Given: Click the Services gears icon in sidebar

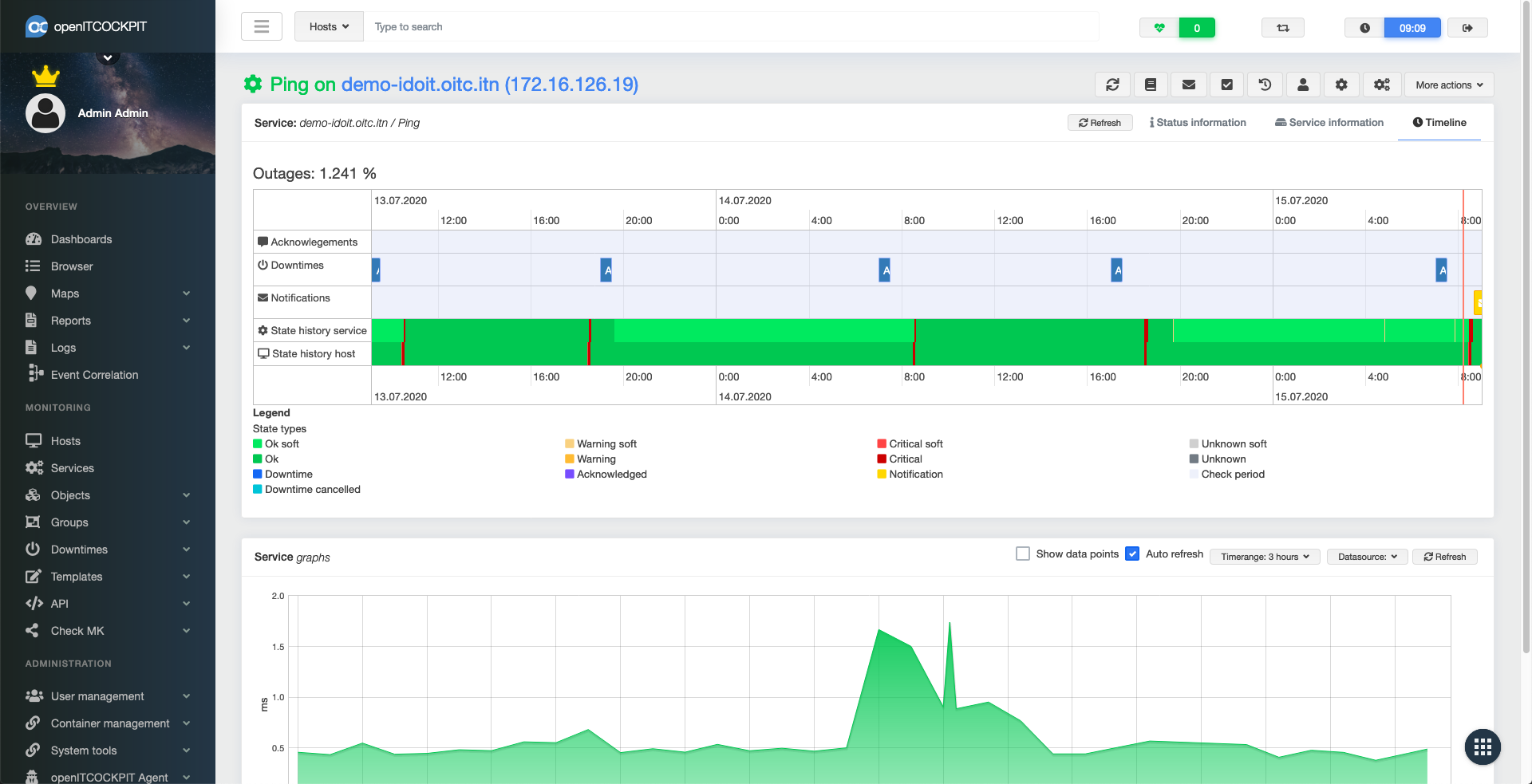Looking at the screenshot, I should coord(34,468).
